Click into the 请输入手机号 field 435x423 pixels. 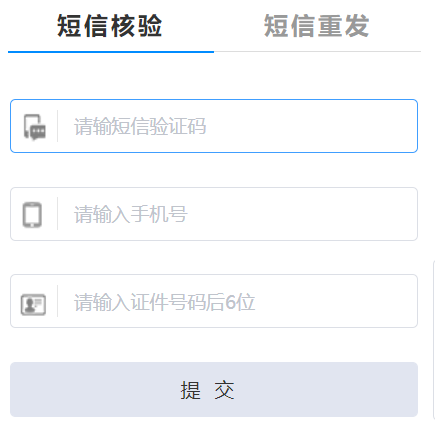click(214, 214)
